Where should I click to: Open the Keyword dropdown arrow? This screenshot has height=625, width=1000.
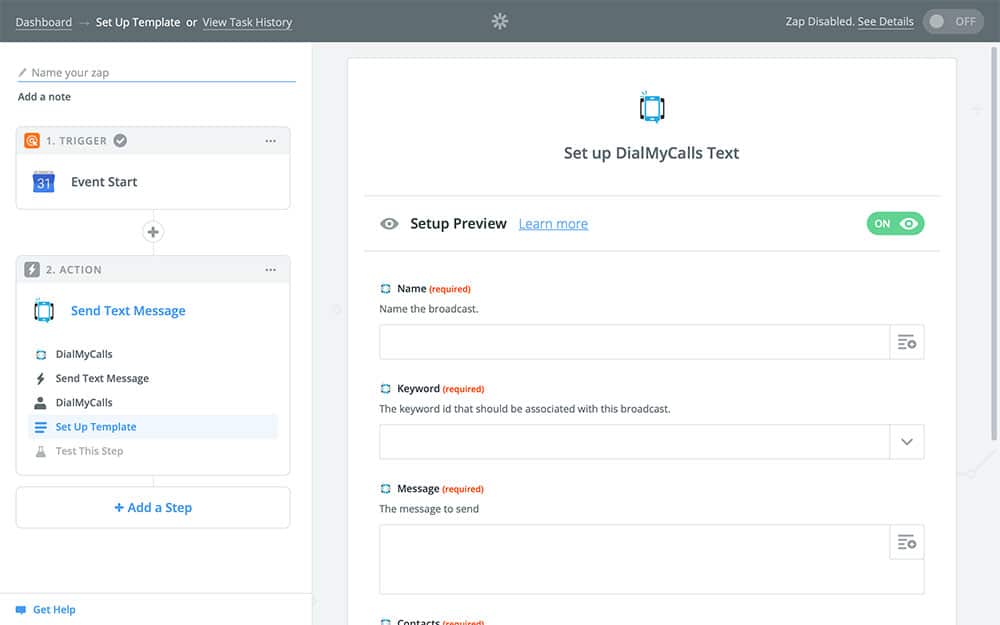pyautogui.click(x=907, y=442)
